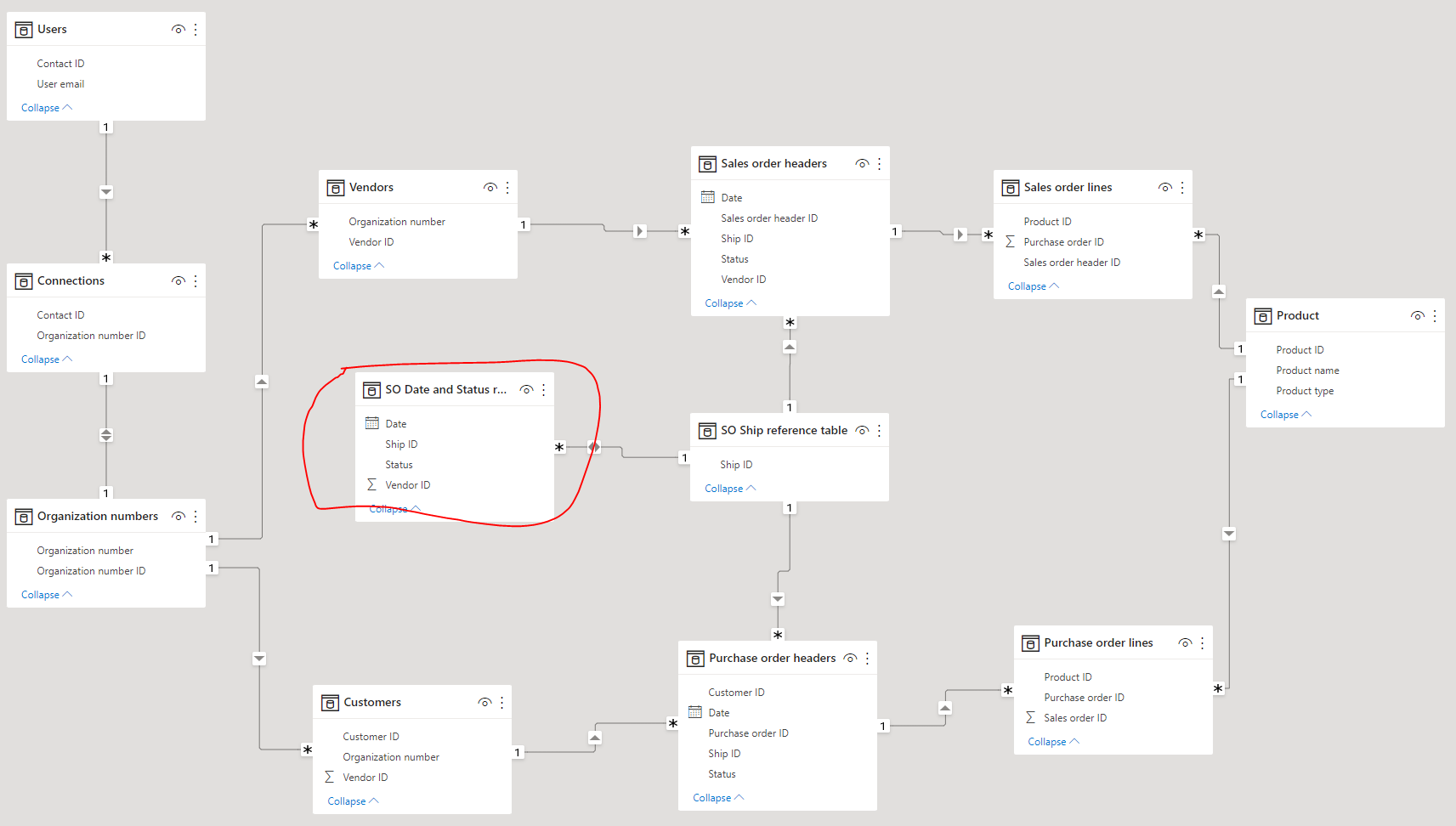The image size is (1456, 826).
Task: Collapse the SO Ship reference table
Action: [730, 489]
